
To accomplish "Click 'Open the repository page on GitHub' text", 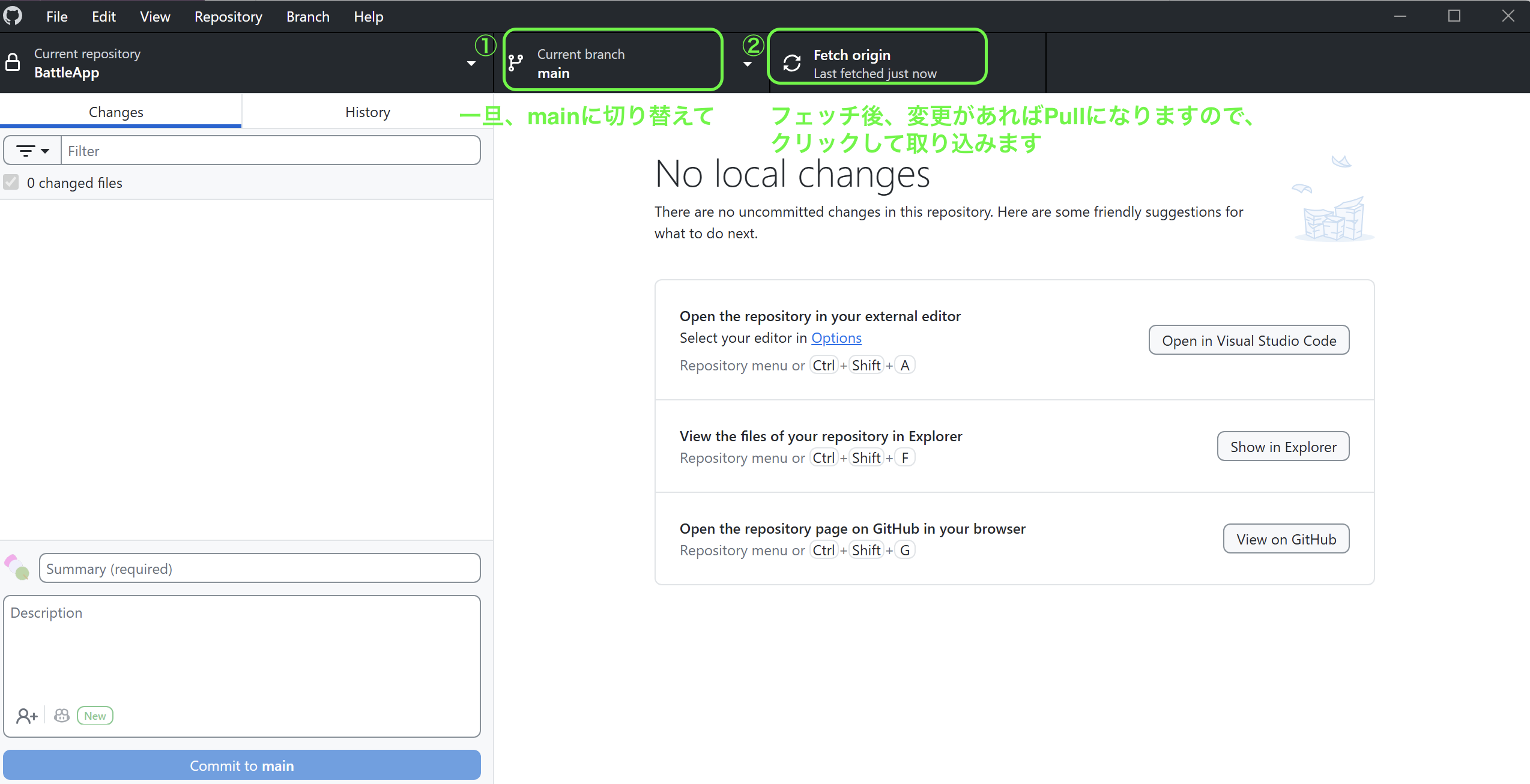I will coord(853,529).
